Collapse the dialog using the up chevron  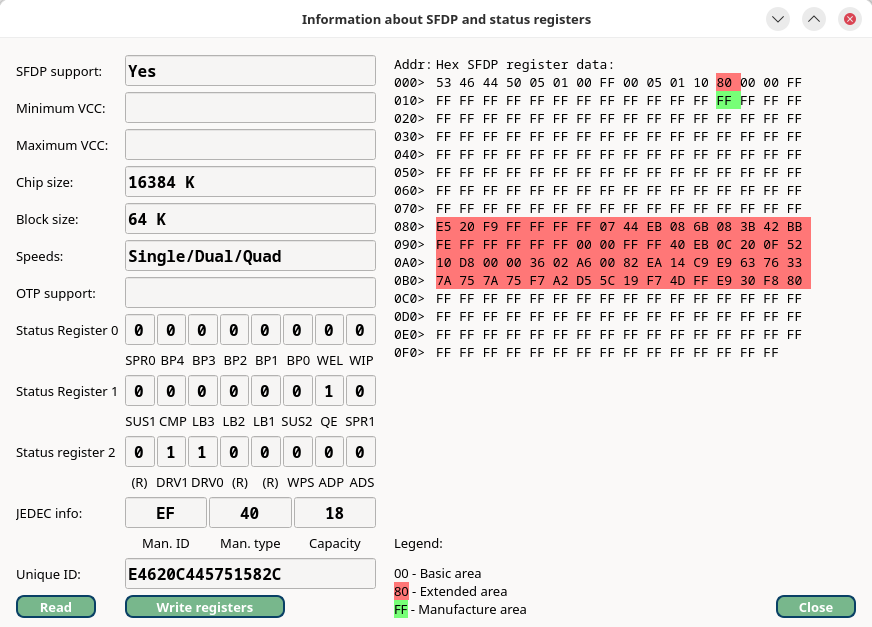pos(813,18)
